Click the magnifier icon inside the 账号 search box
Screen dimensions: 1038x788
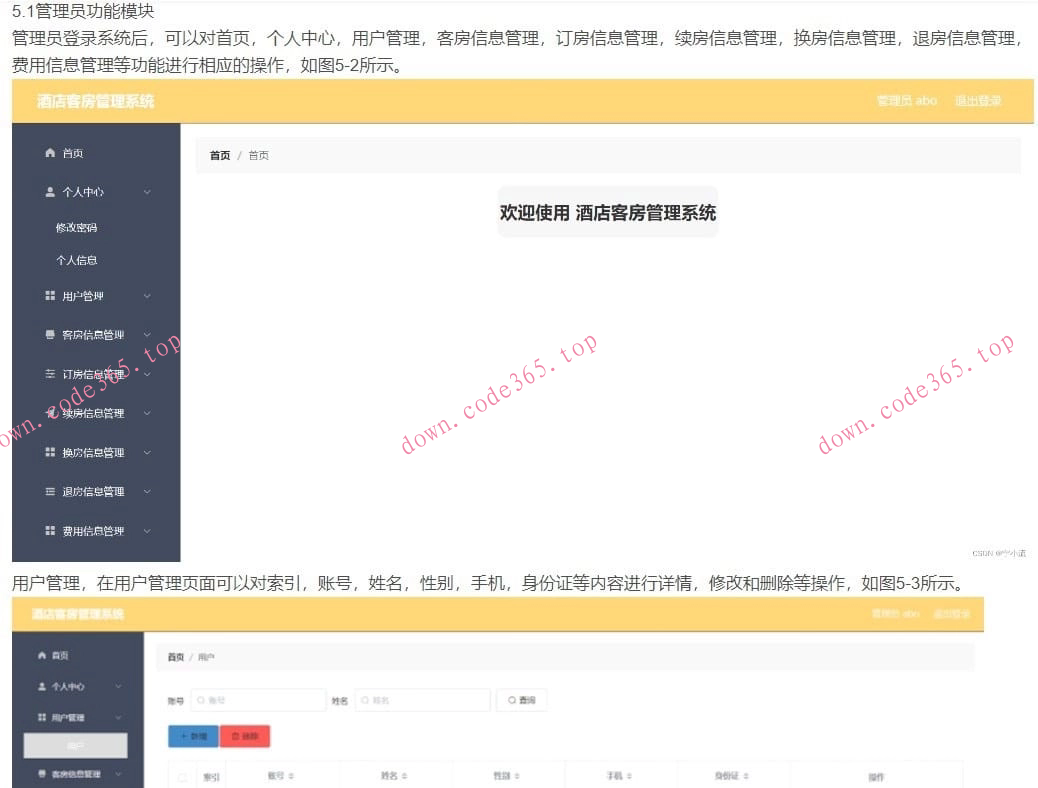(200, 699)
